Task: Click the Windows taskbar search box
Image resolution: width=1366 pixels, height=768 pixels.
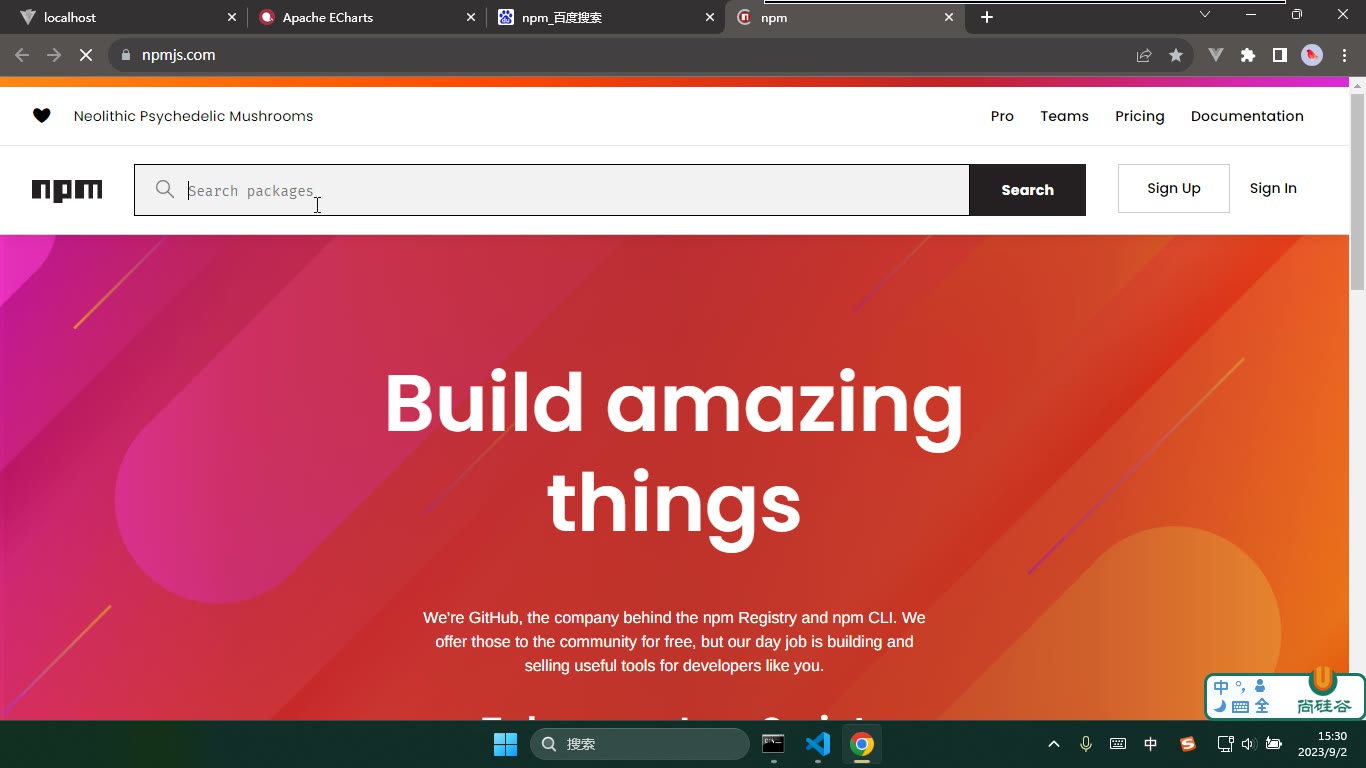Action: tap(640, 744)
